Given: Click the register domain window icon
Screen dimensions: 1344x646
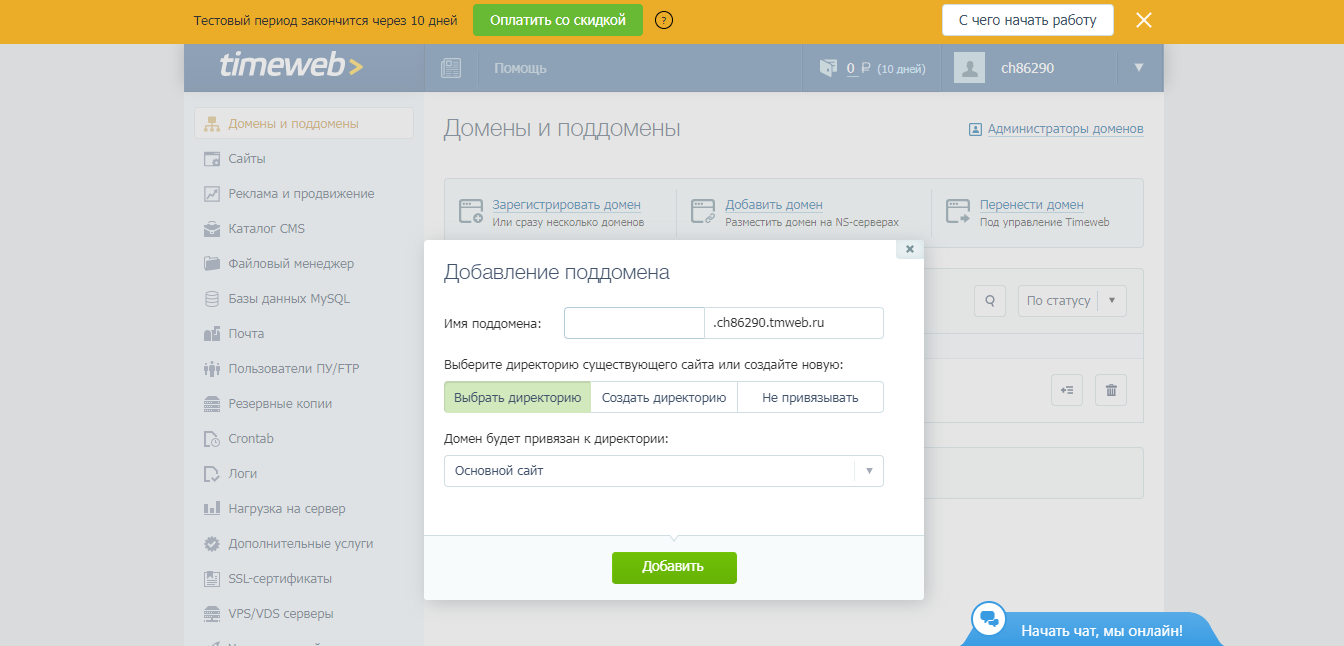Looking at the screenshot, I should [471, 211].
